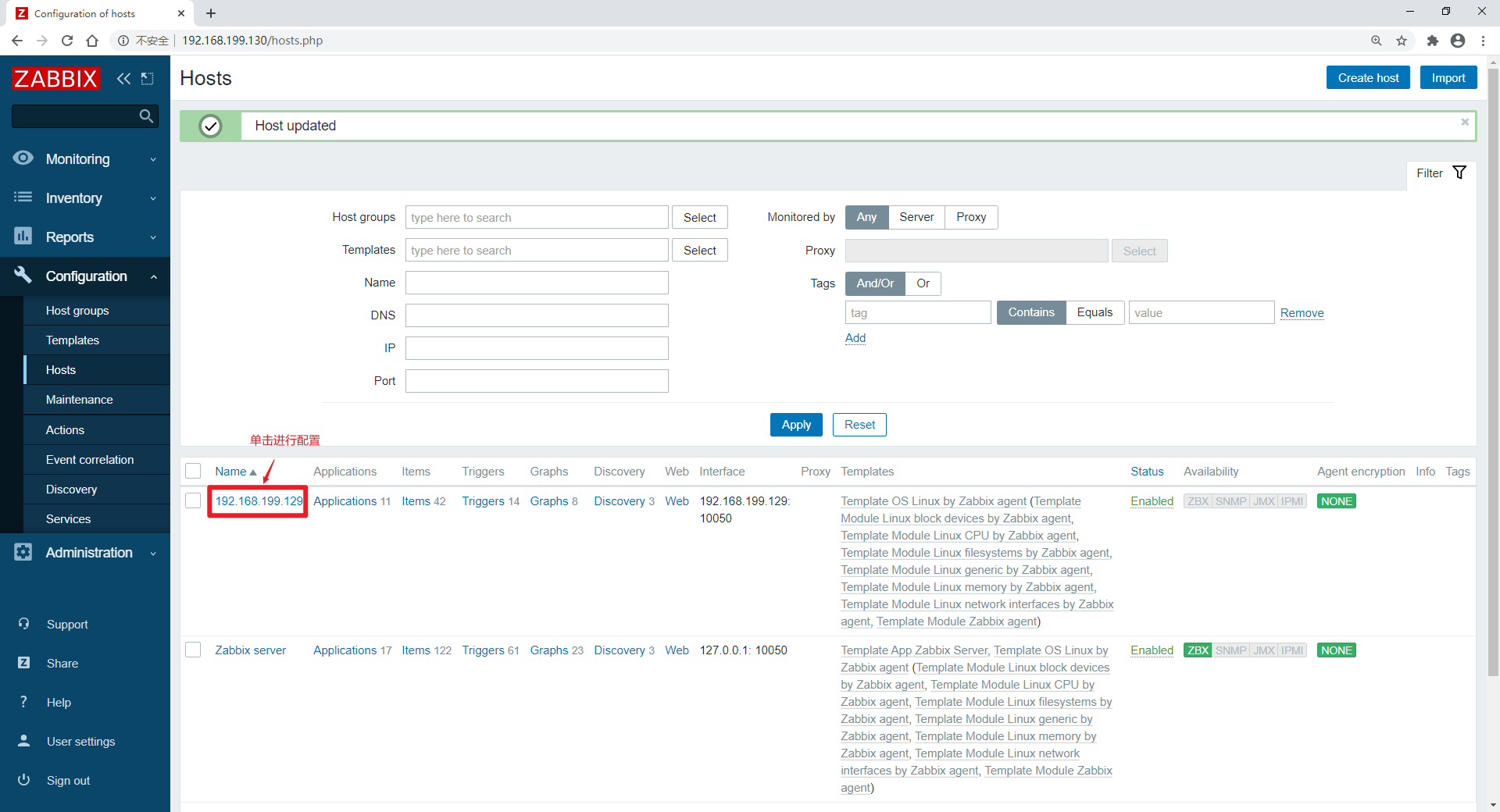Open Actions menu item
Image resolution: width=1500 pixels, height=812 pixels.
[97, 429]
